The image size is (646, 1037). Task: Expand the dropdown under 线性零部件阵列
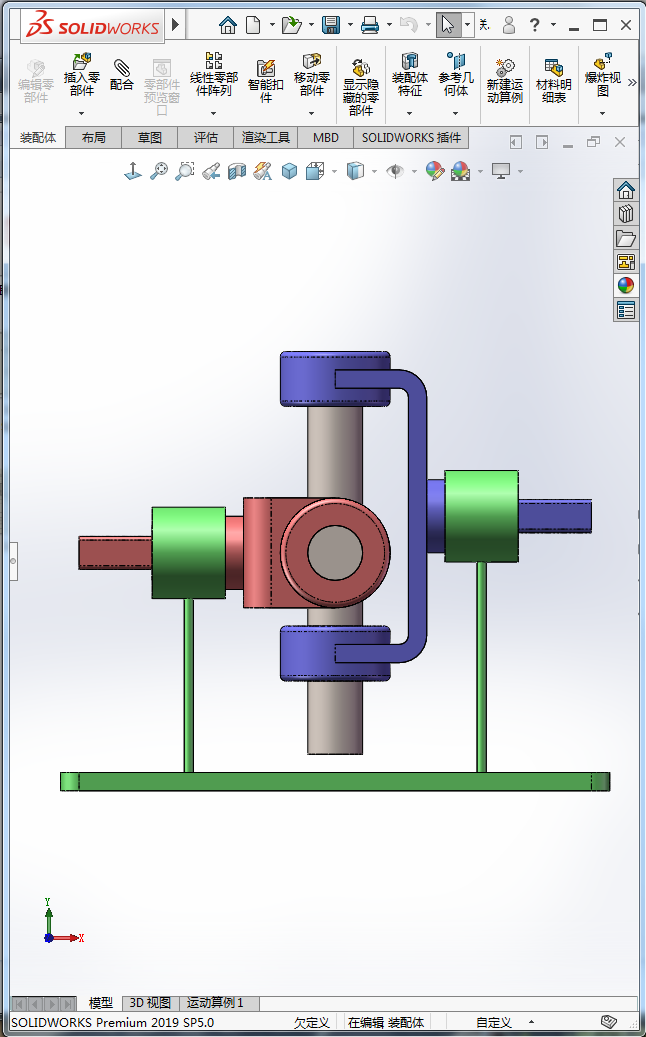pos(214,113)
